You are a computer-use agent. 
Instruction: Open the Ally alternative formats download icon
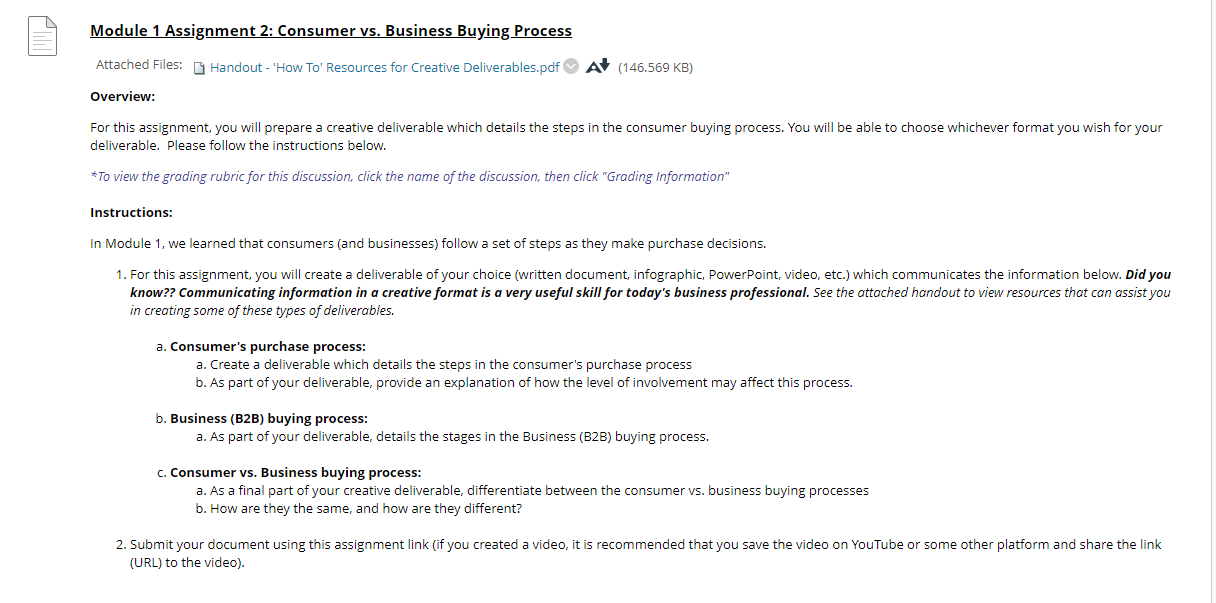point(595,66)
